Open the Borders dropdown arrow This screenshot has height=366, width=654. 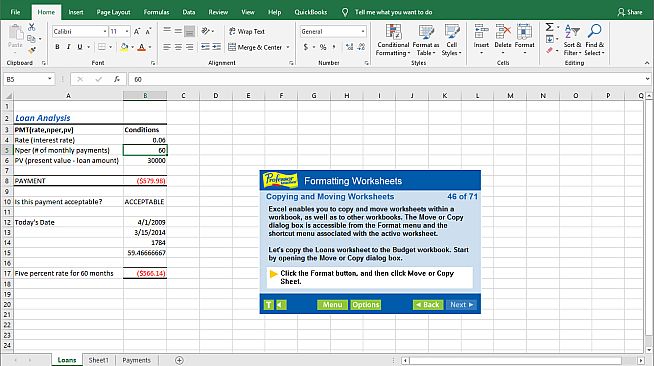(111, 47)
